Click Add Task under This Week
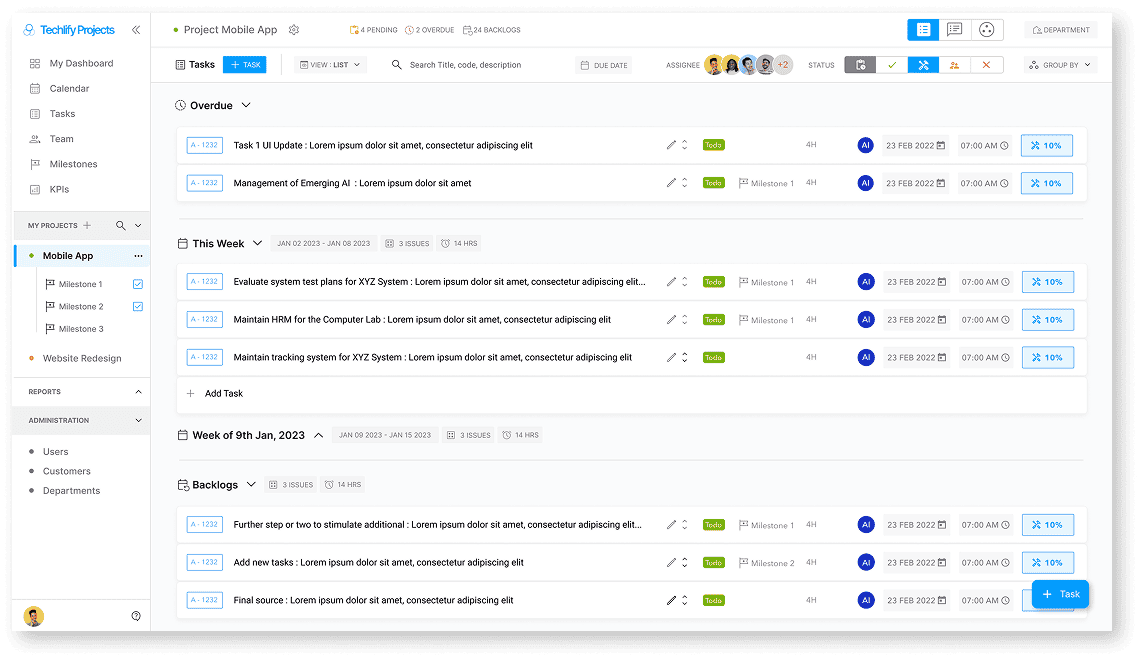Image resolution: width=1140 pixels, height=659 pixels. (x=223, y=394)
